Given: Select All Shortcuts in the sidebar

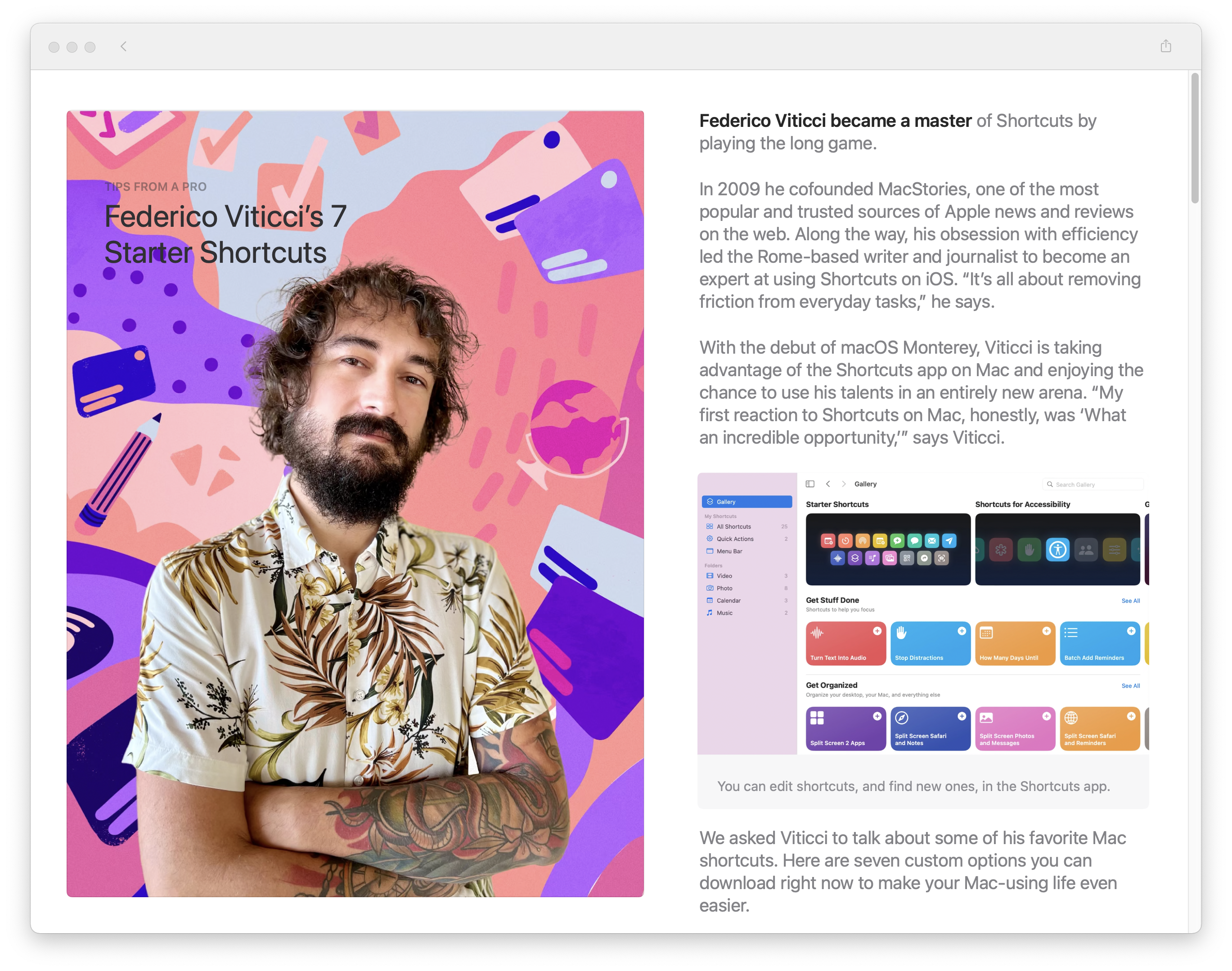Looking at the screenshot, I should 746,526.
